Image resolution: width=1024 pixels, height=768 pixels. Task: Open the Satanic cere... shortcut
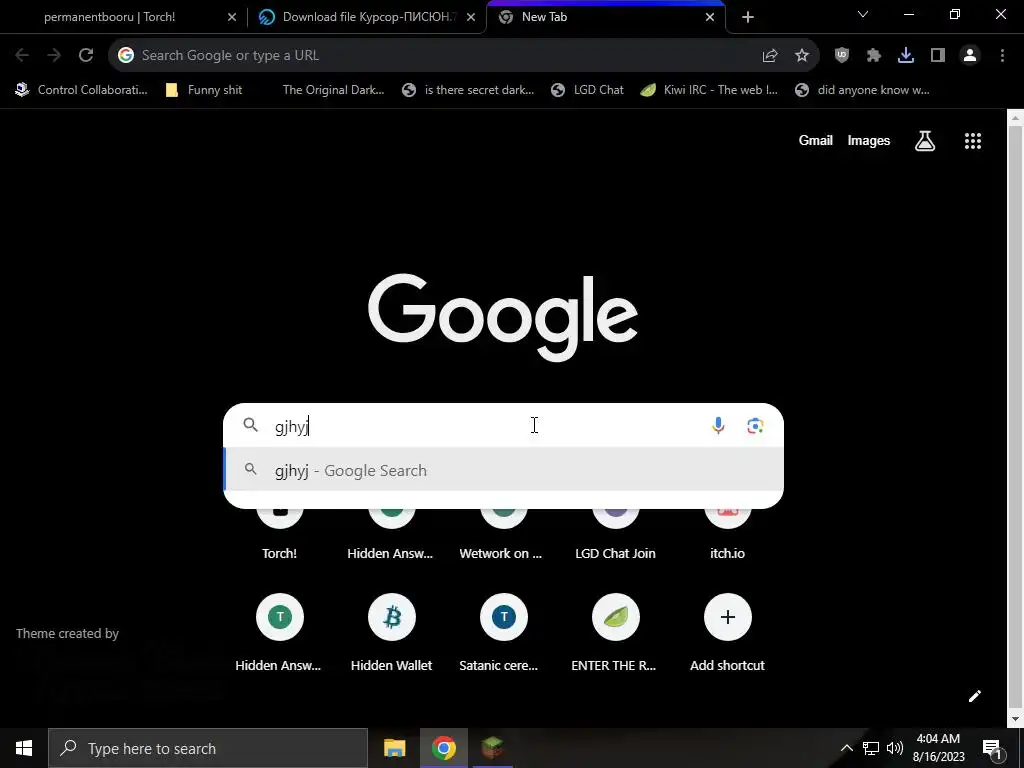[504, 617]
